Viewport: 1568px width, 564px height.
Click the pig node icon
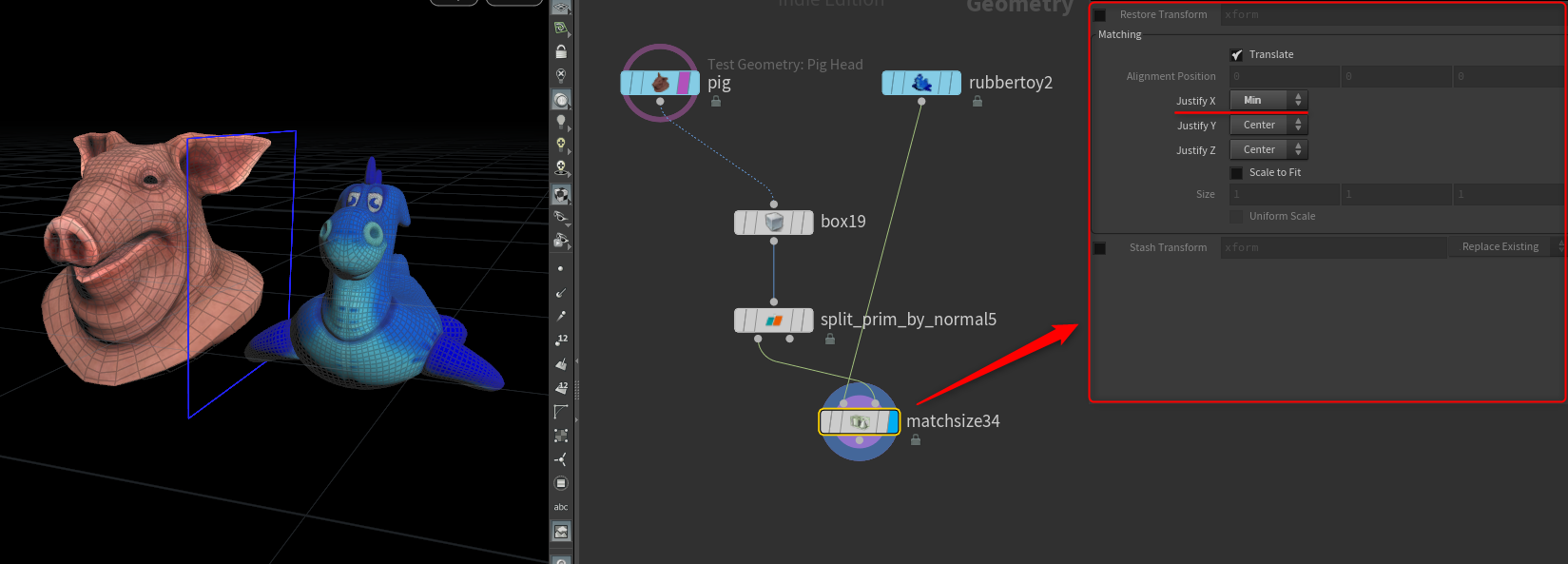[x=661, y=83]
